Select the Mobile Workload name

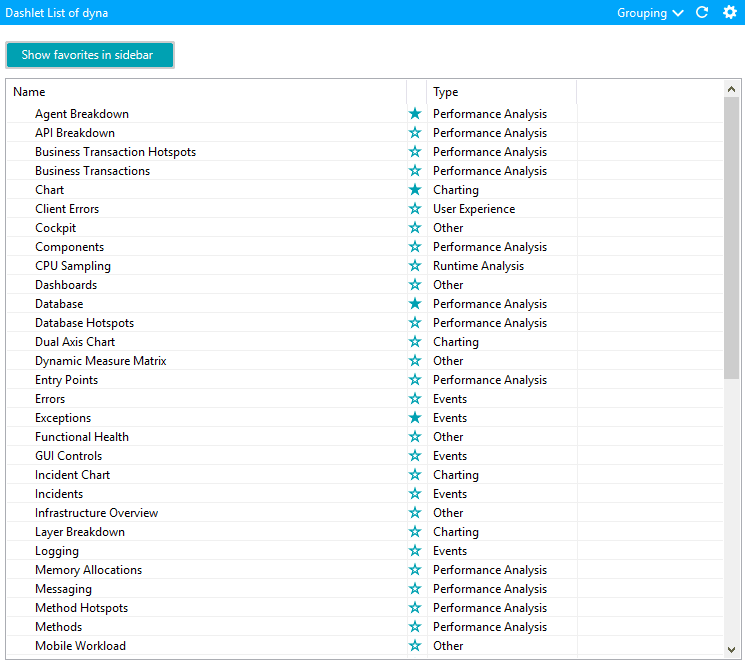coord(80,646)
